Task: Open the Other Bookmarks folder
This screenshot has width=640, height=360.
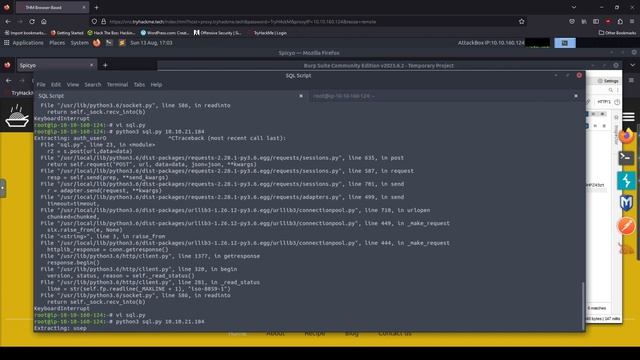Action: (617, 33)
